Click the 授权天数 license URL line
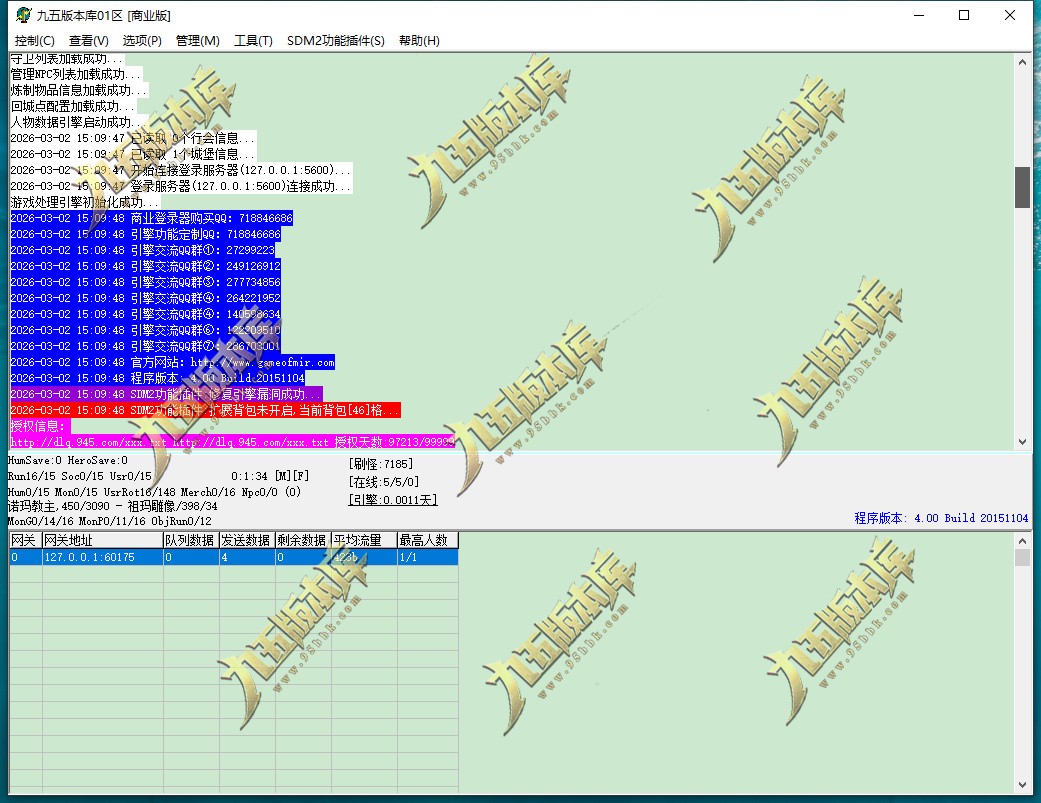1041x803 pixels. point(232,442)
